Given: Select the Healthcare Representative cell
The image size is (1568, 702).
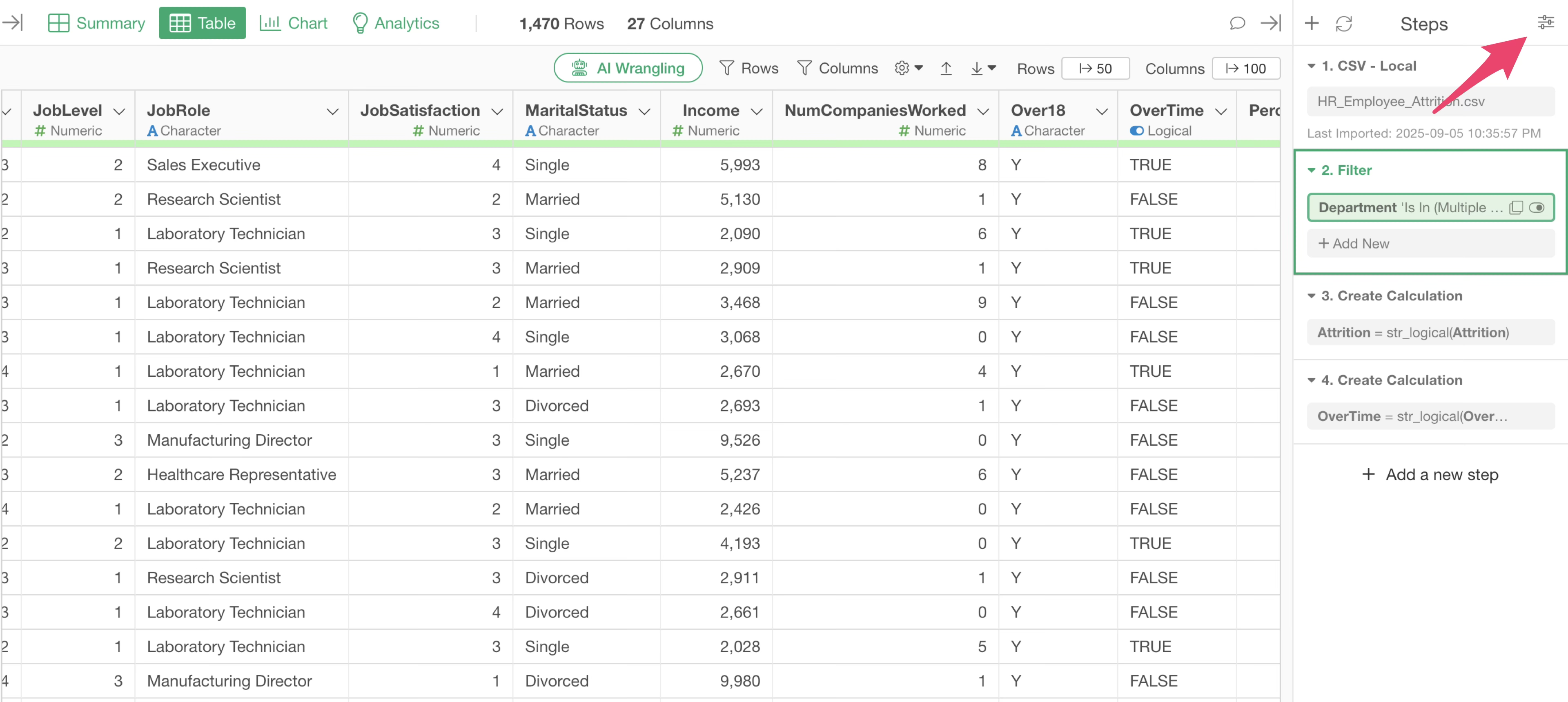Looking at the screenshot, I should pos(242,475).
